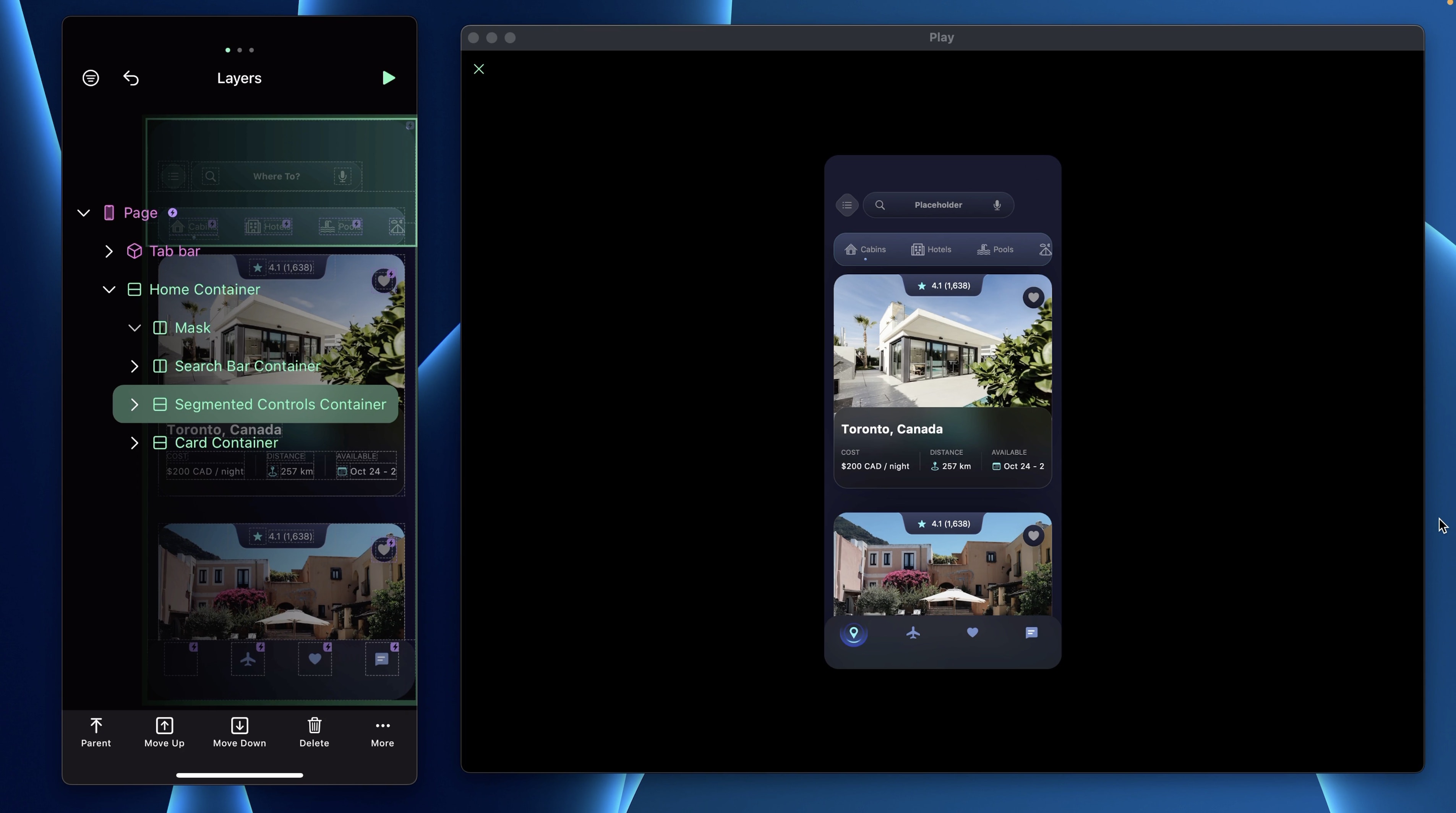Tap the airplane tab bar icon in preview

(913, 633)
